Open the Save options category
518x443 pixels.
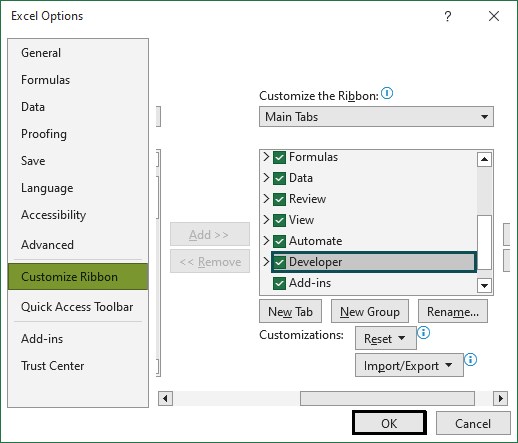pyautogui.click(x=78, y=161)
